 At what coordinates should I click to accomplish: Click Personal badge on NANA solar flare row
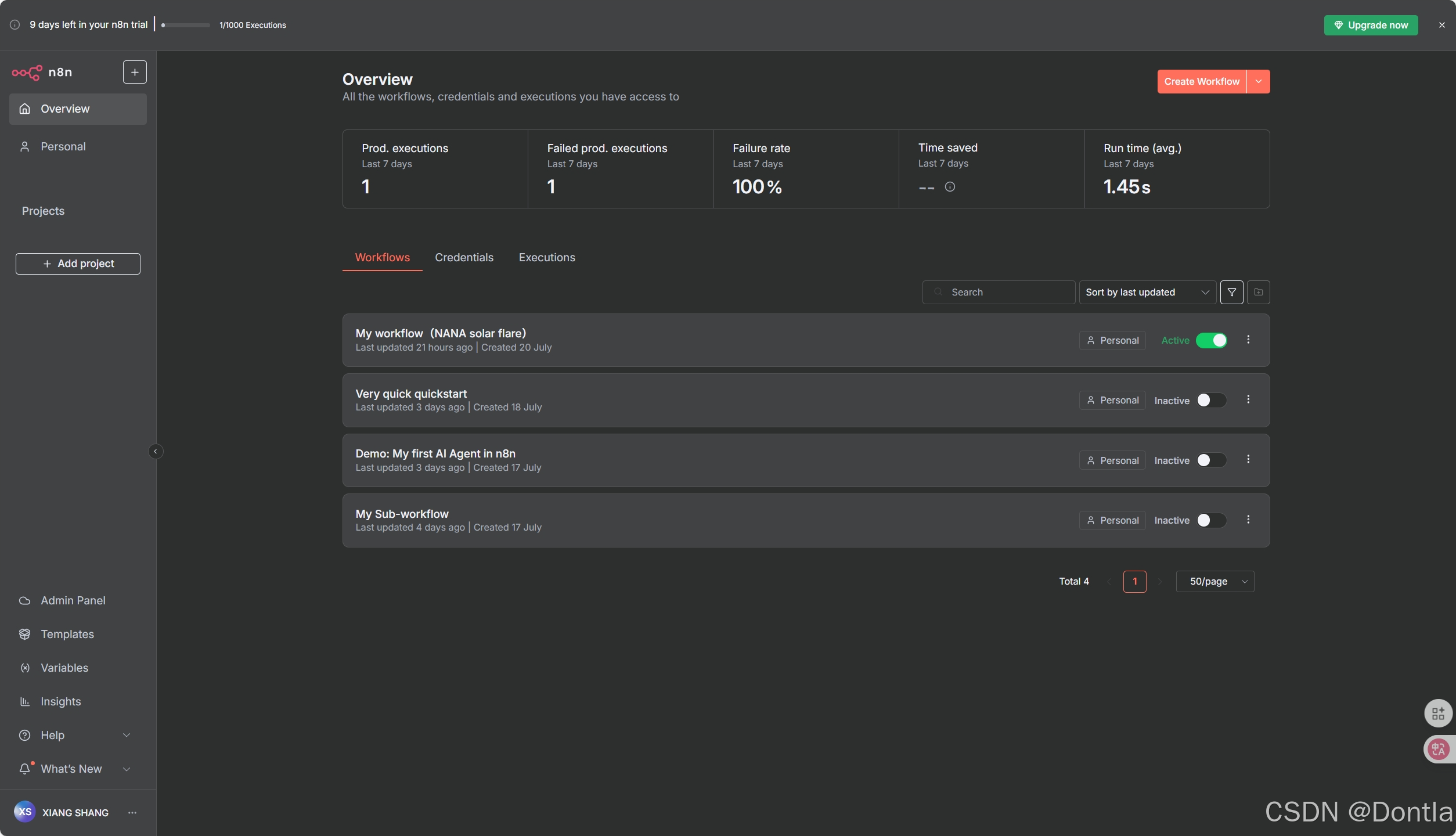(x=1112, y=341)
